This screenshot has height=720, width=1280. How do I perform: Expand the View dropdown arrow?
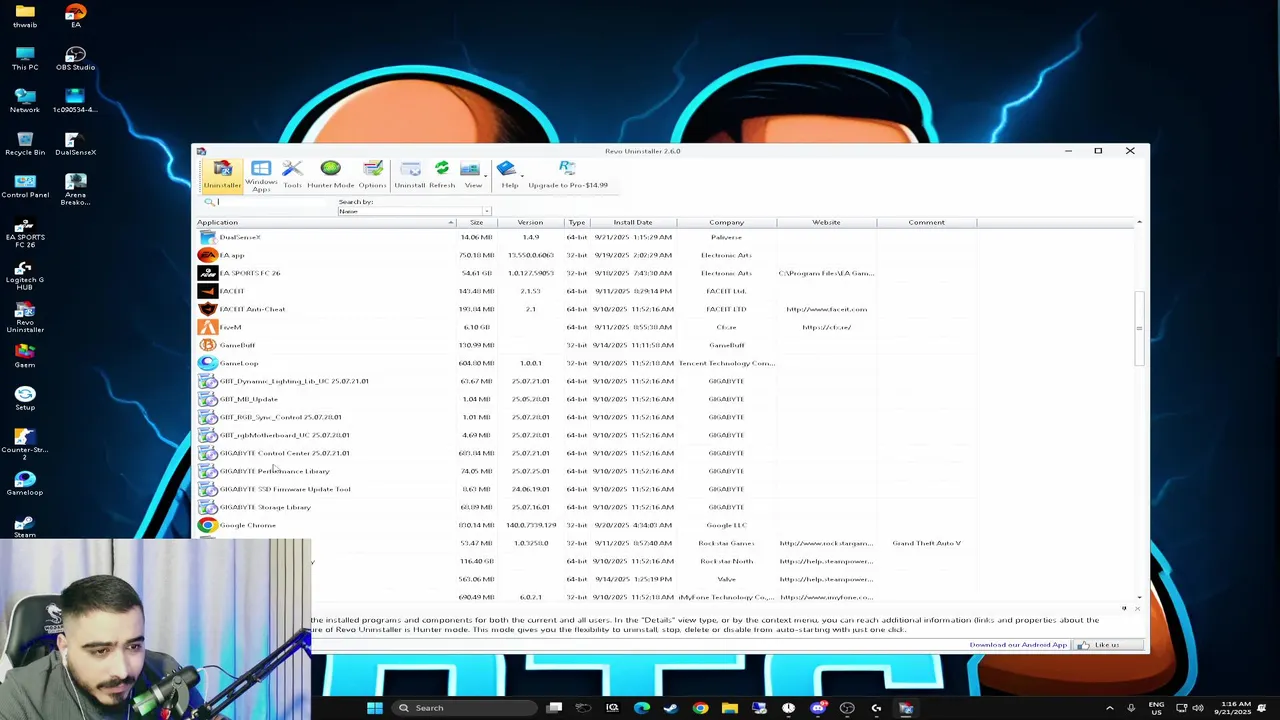pyautogui.click(x=485, y=178)
